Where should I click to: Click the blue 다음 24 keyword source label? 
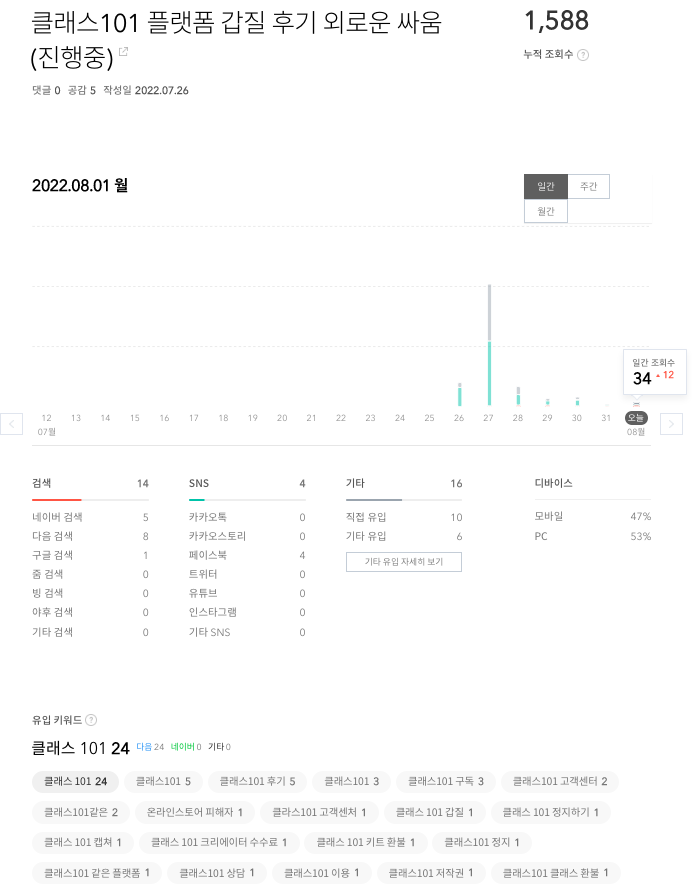[150, 747]
